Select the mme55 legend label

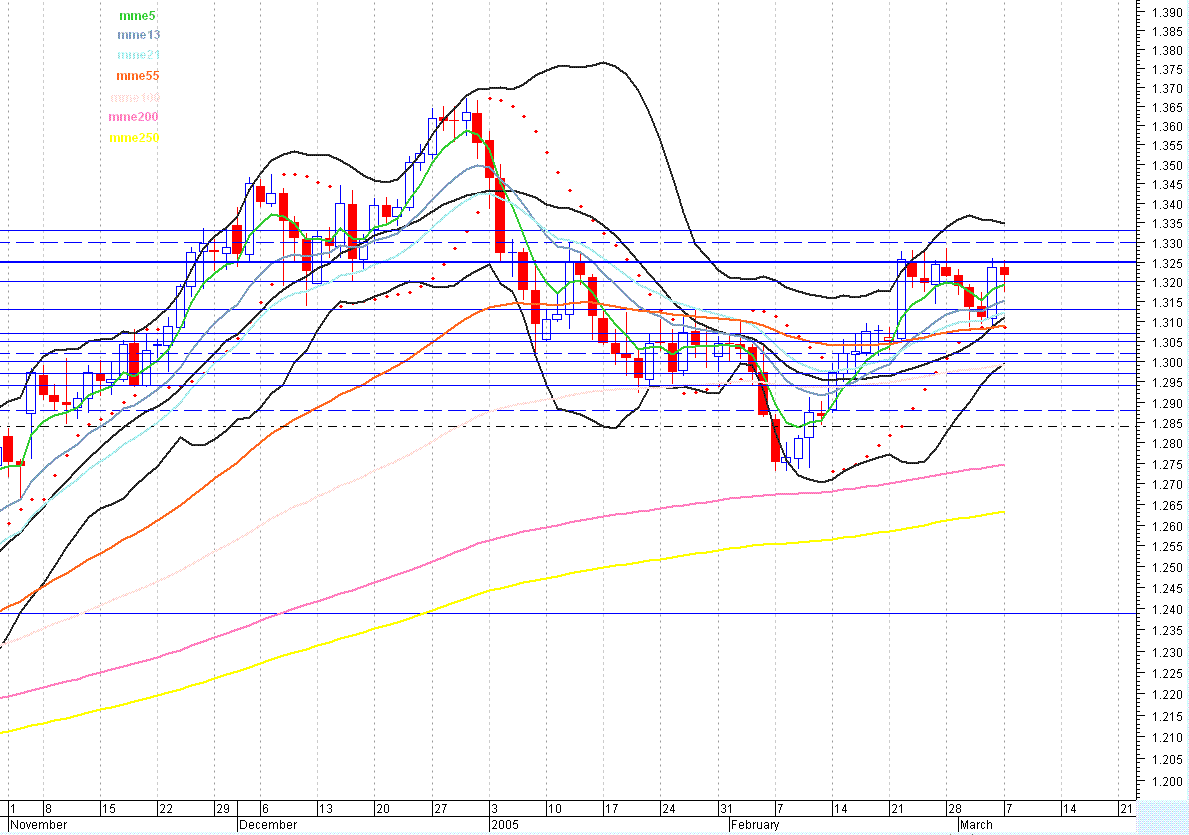pos(137,76)
